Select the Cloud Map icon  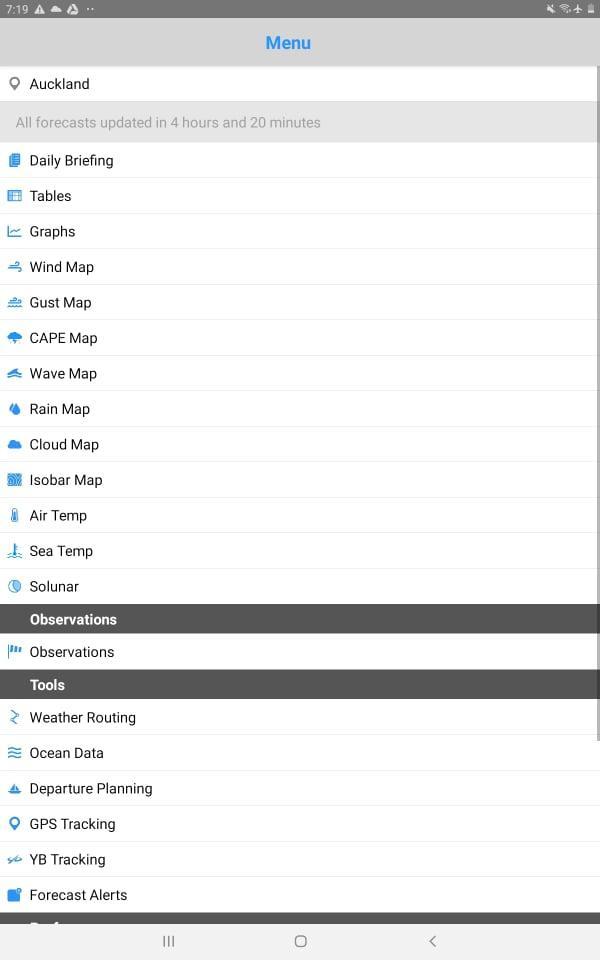pos(14,444)
